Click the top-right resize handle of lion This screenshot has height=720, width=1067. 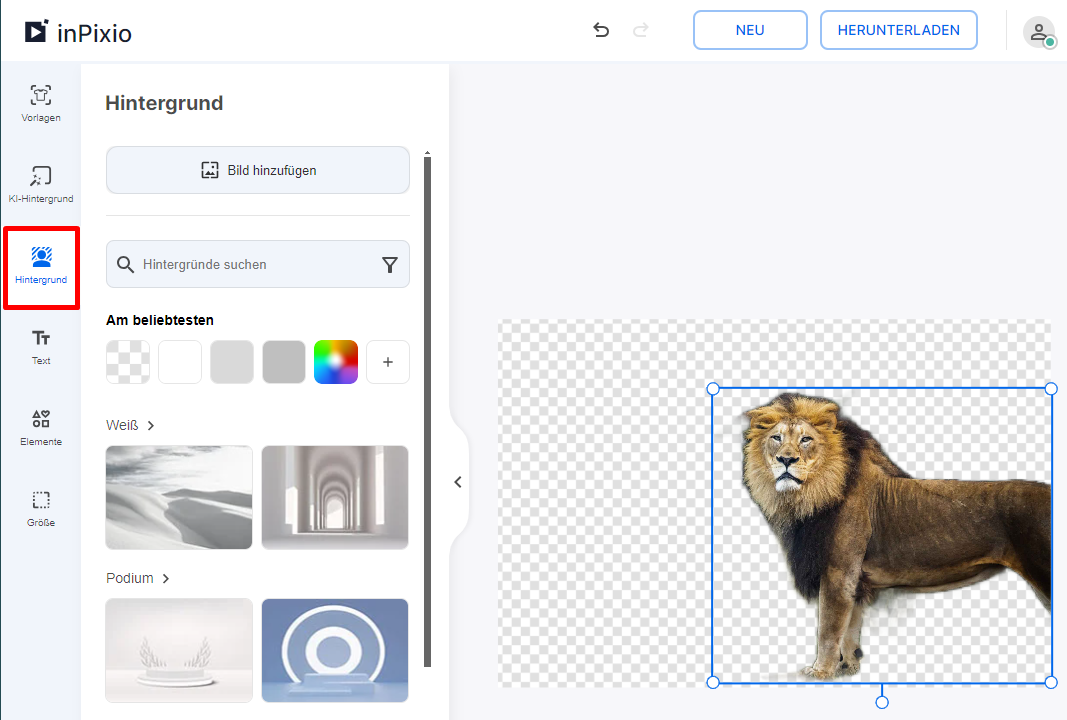pyautogui.click(x=1051, y=389)
